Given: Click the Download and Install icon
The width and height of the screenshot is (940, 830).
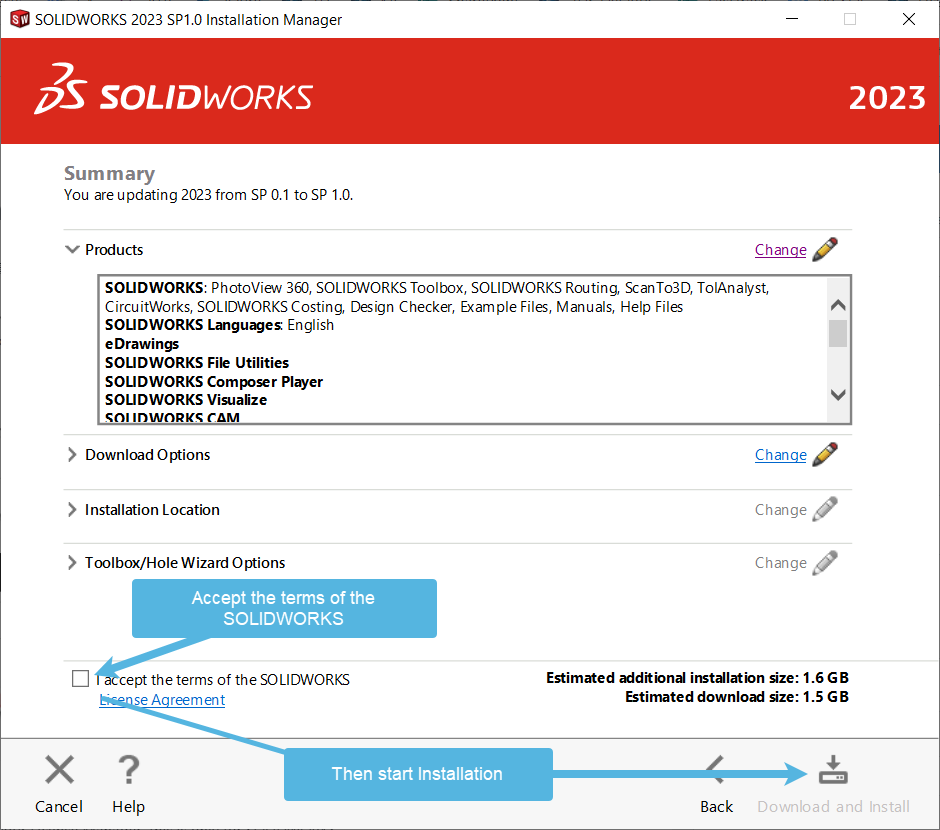Looking at the screenshot, I should 833,769.
